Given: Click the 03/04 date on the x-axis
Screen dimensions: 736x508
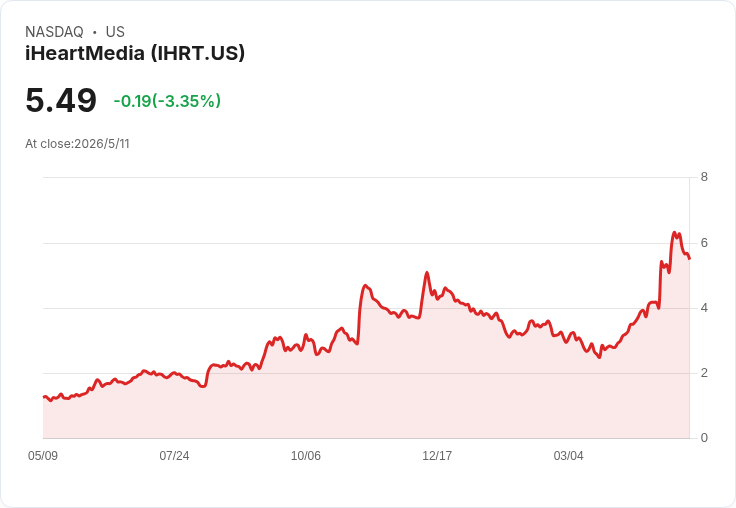Looking at the screenshot, I should pyautogui.click(x=568, y=456).
